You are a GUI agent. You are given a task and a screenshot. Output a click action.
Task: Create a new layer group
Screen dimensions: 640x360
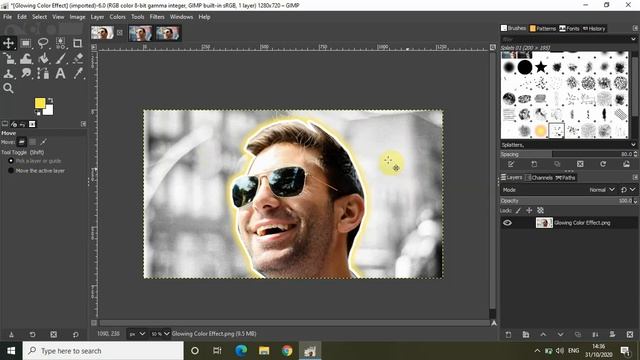point(526,335)
